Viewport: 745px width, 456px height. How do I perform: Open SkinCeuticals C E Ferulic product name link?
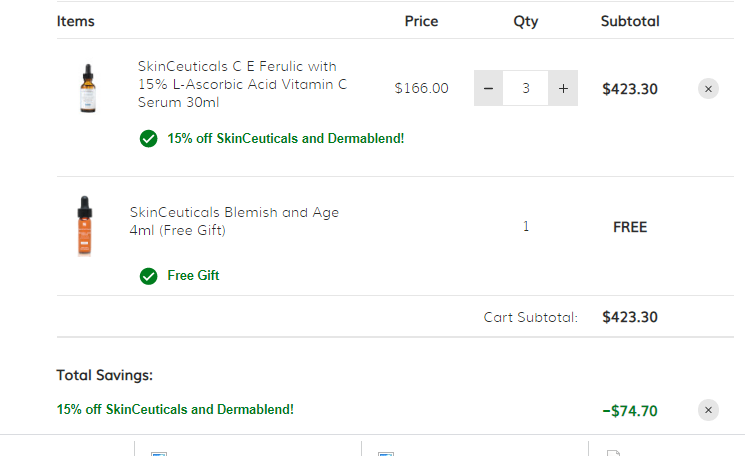pyautogui.click(x=242, y=84)
